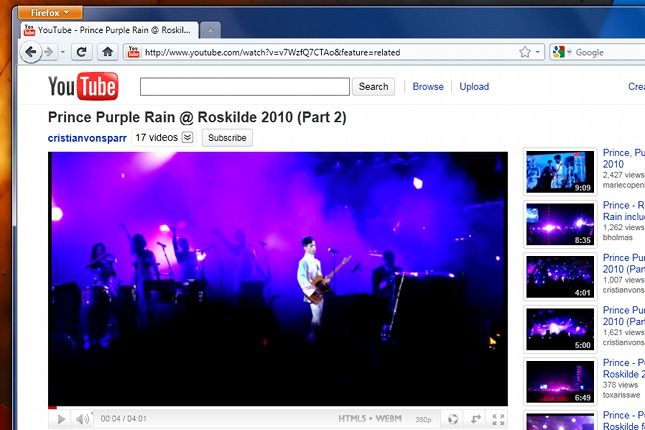The height and width of the screenshot is (430, 645).
Task: Mute the video with the speaker icon
Action: point(82,419)
